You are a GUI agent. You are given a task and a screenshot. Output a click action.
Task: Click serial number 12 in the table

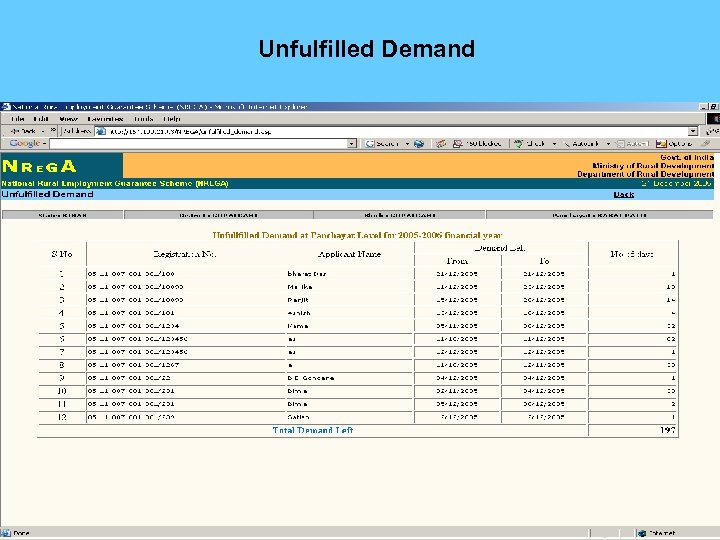click(x=62, y=417)
